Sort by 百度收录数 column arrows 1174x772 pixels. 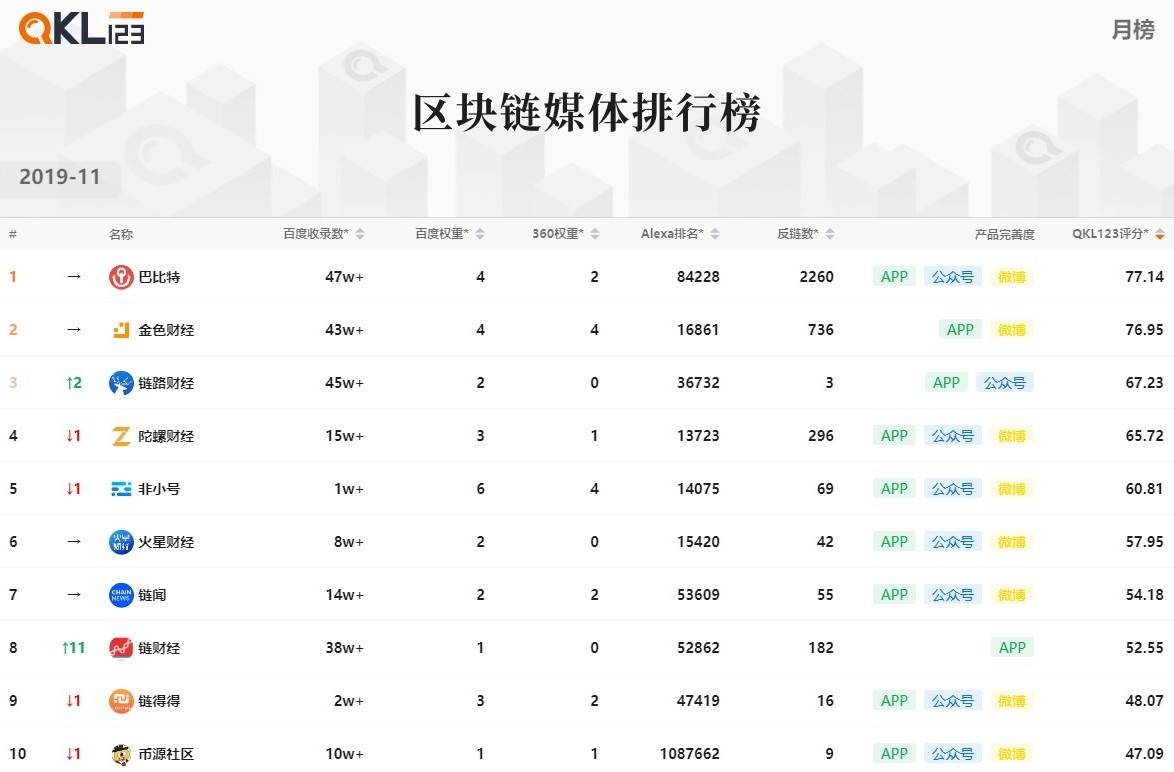(x=360, y=234)
